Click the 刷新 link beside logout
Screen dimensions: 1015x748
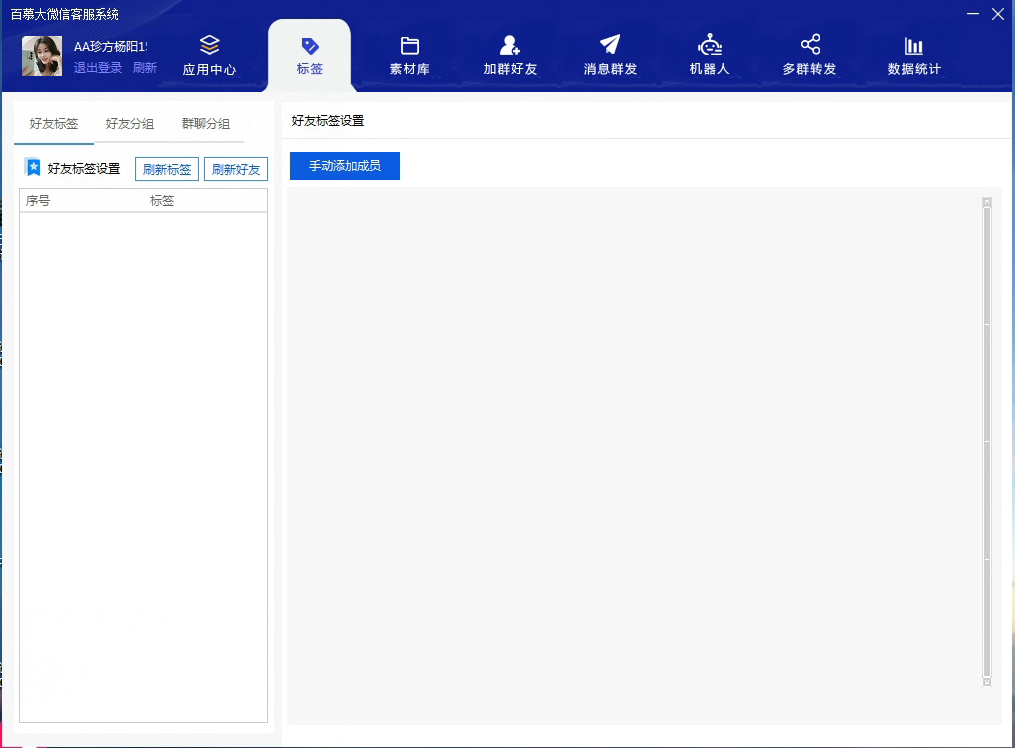(x=145, y=68)
